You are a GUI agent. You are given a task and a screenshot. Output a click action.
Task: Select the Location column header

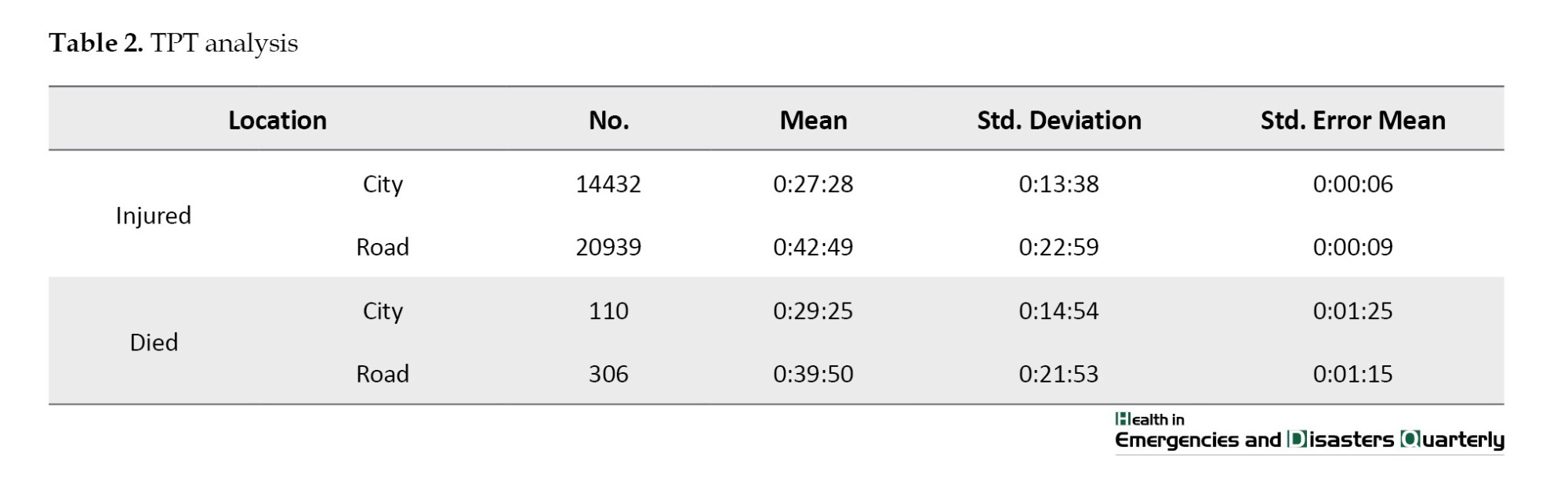point(278,120)
